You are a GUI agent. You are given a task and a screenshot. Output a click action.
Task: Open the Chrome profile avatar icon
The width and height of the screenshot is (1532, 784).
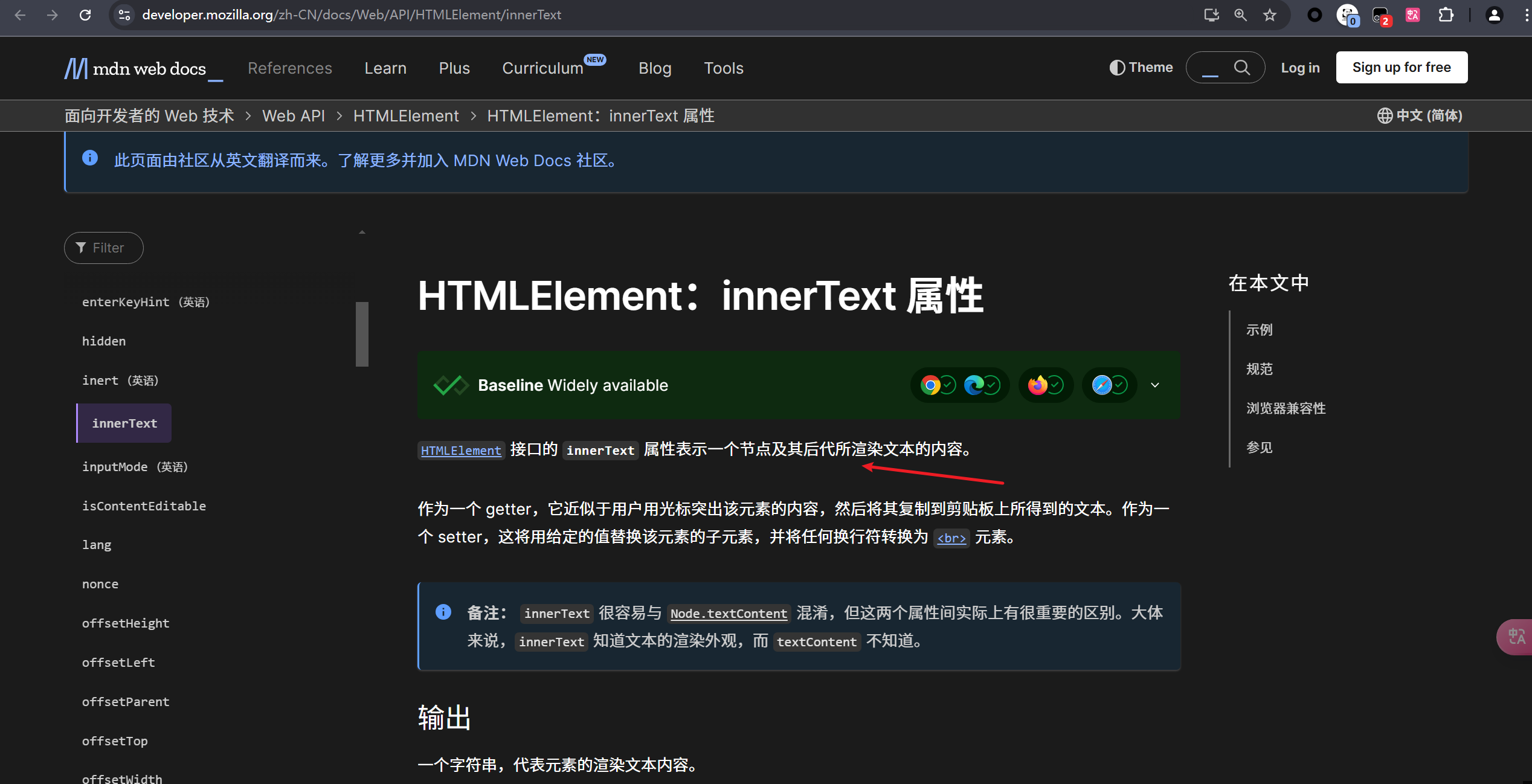click(x=1494, y=15)
